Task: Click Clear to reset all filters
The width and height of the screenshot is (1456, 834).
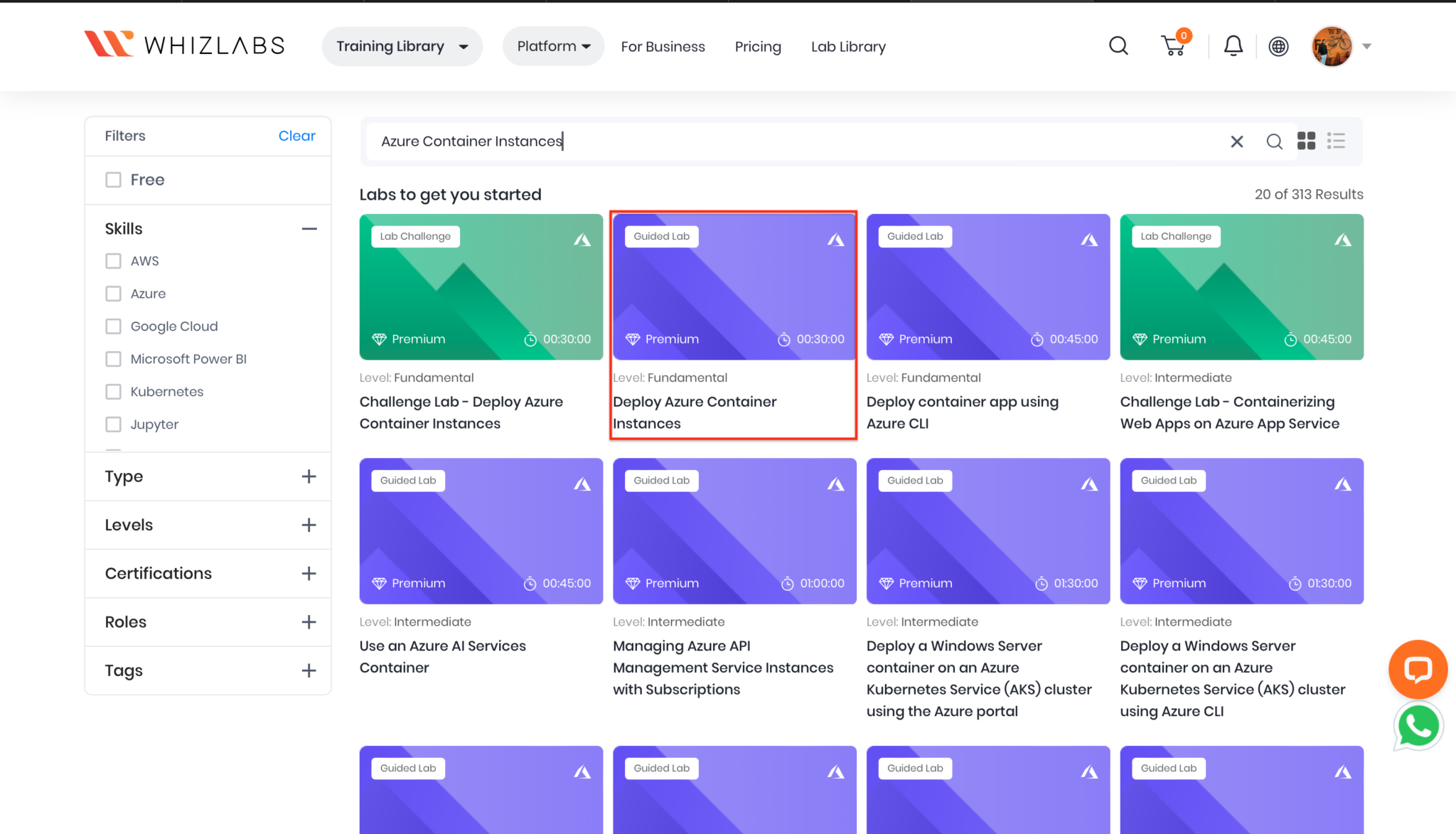Action: (296, 135)
